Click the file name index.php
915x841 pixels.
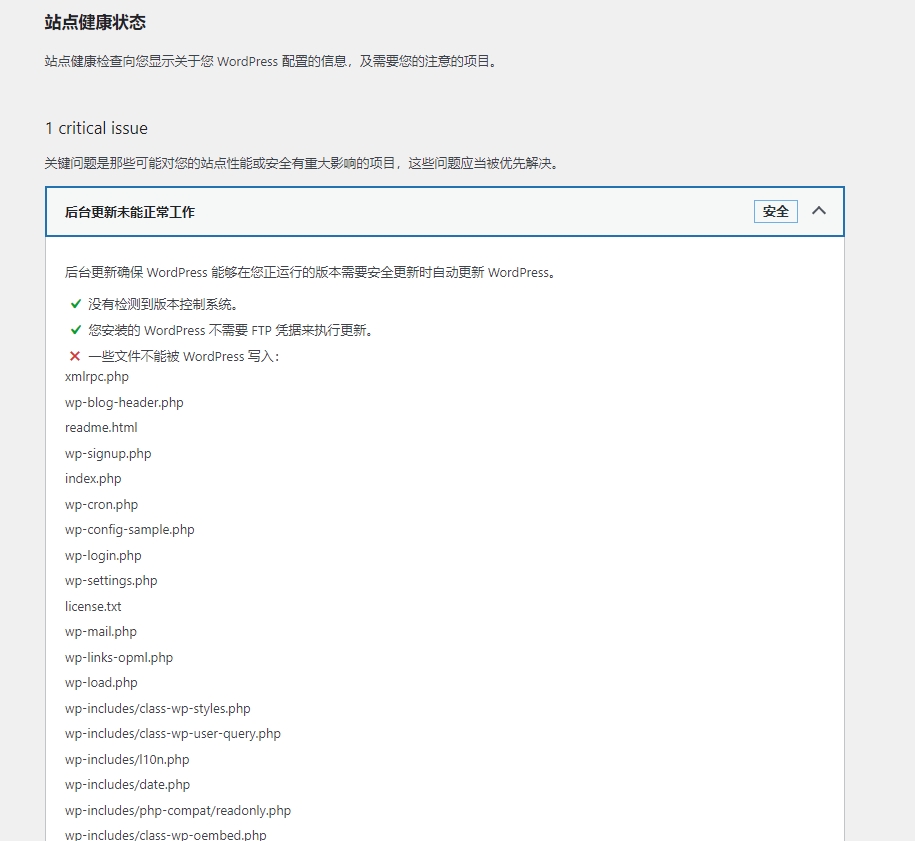click(x=93, y=479)
